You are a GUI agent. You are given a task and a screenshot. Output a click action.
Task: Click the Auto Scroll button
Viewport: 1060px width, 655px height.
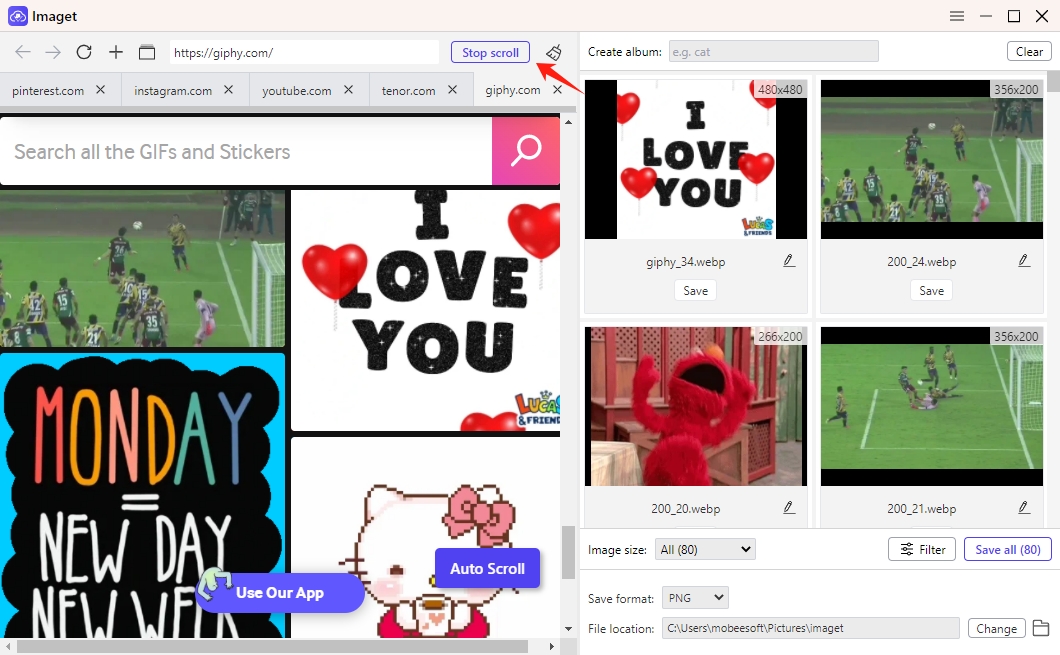pyautogui.click(x=487, y=568)
